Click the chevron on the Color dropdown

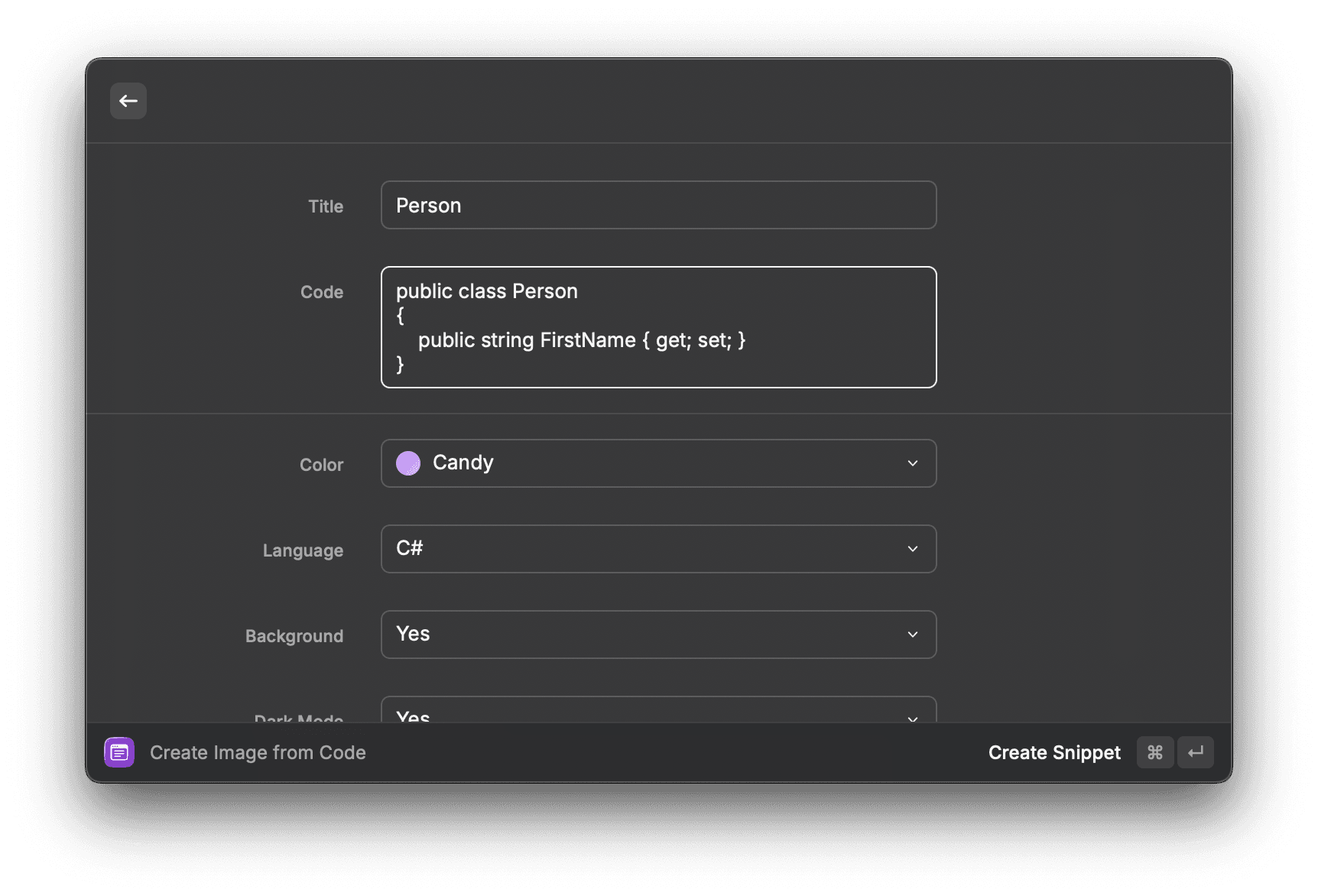pos(911,463)
